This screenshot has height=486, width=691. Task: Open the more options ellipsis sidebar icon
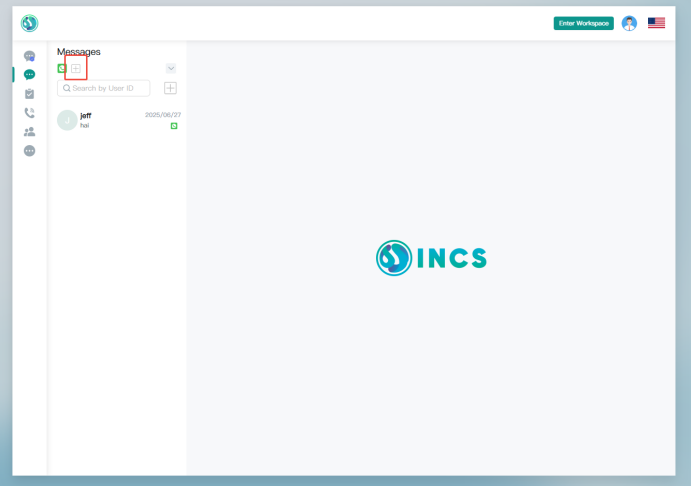(29, 151)
